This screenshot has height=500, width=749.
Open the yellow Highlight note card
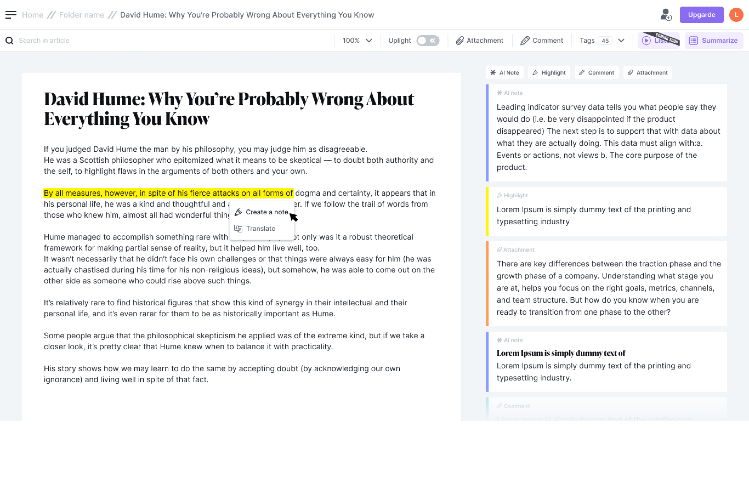[606, 212]
